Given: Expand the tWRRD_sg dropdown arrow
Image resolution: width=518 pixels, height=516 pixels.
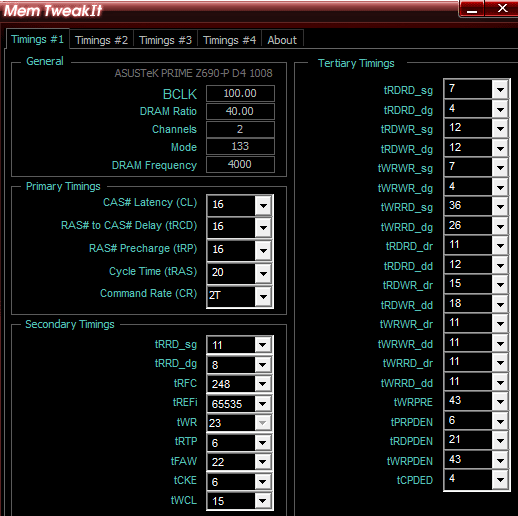Looking at the screenshot, I should [x=500, y=207].
